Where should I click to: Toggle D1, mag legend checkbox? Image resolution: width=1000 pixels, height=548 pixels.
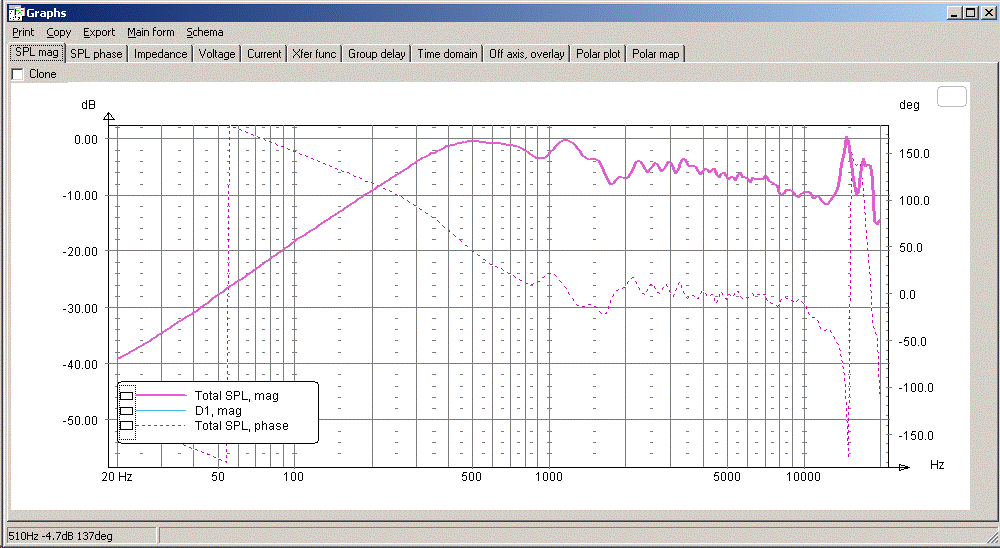pos(127,411)
